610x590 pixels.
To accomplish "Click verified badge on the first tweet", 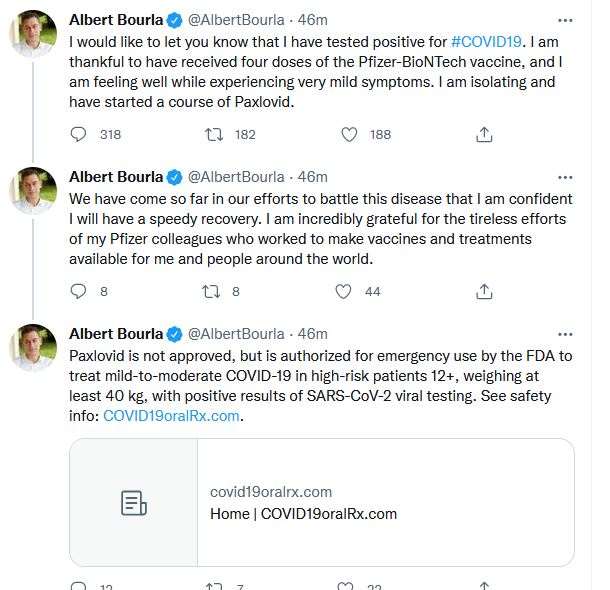I will (175, 20).
